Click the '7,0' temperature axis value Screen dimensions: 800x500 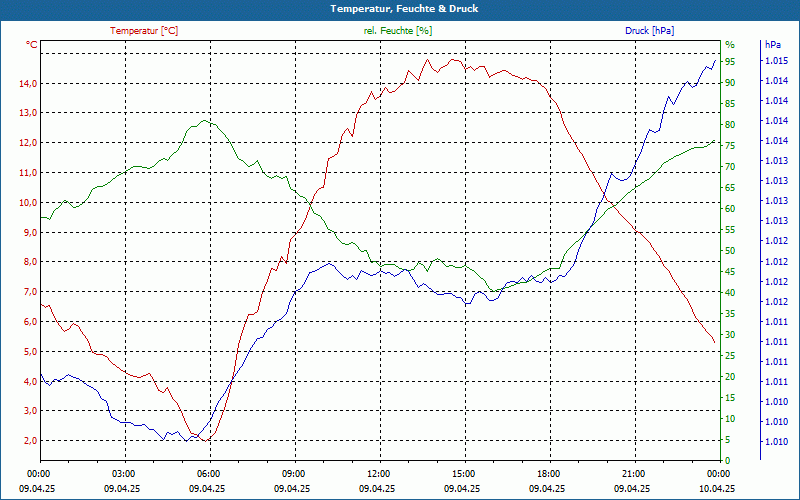[30, 292]
